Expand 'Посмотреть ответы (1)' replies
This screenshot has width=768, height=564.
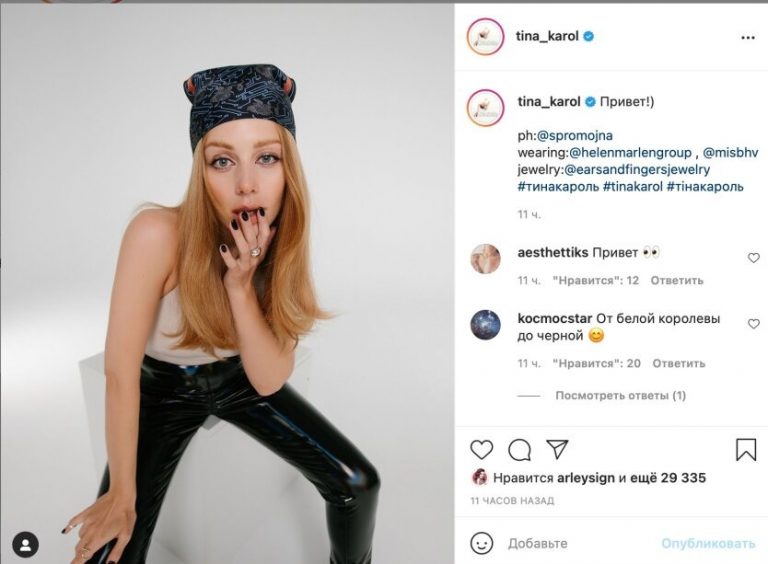click(x=620, y=396)
